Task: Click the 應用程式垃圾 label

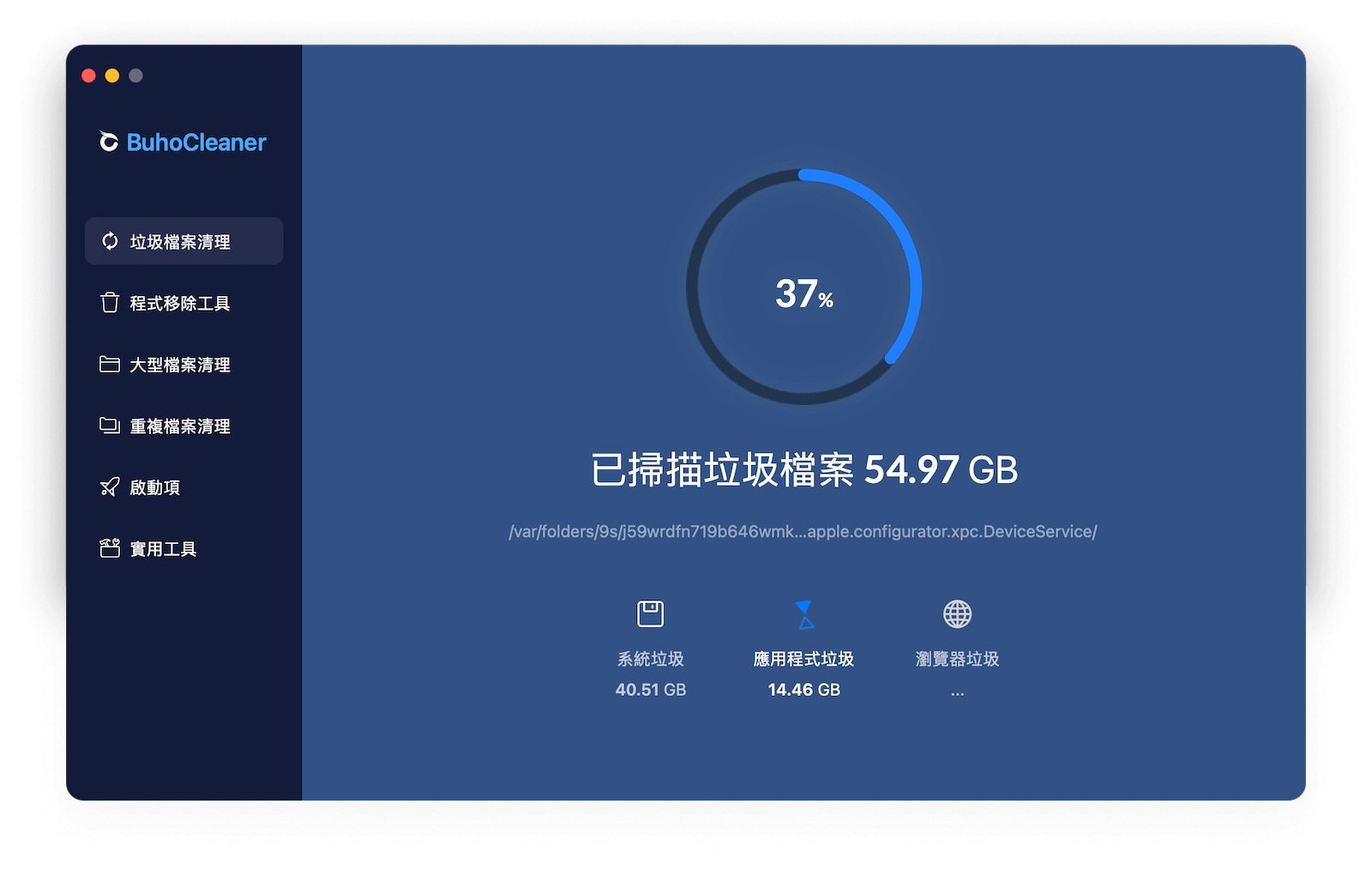Action: [803, 659]
